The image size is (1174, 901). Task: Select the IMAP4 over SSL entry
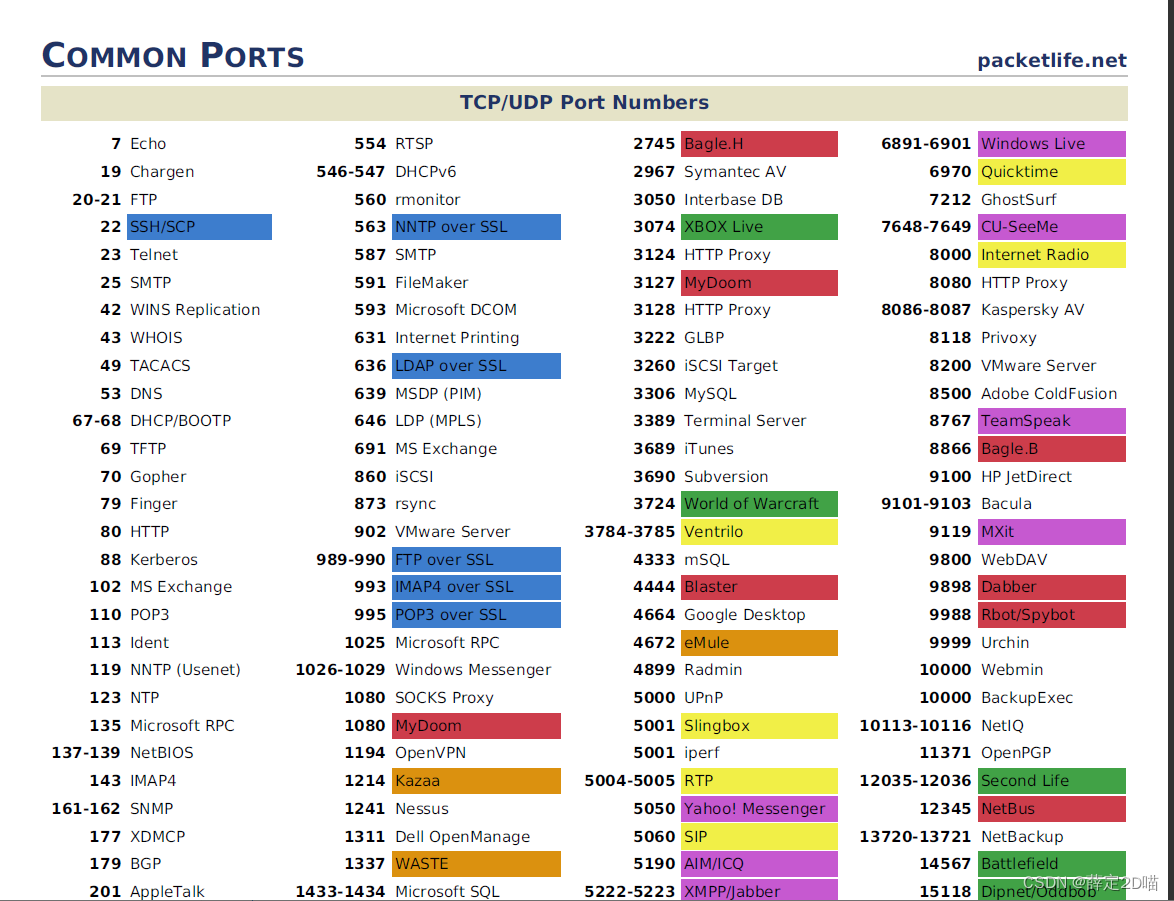point(476,587)
